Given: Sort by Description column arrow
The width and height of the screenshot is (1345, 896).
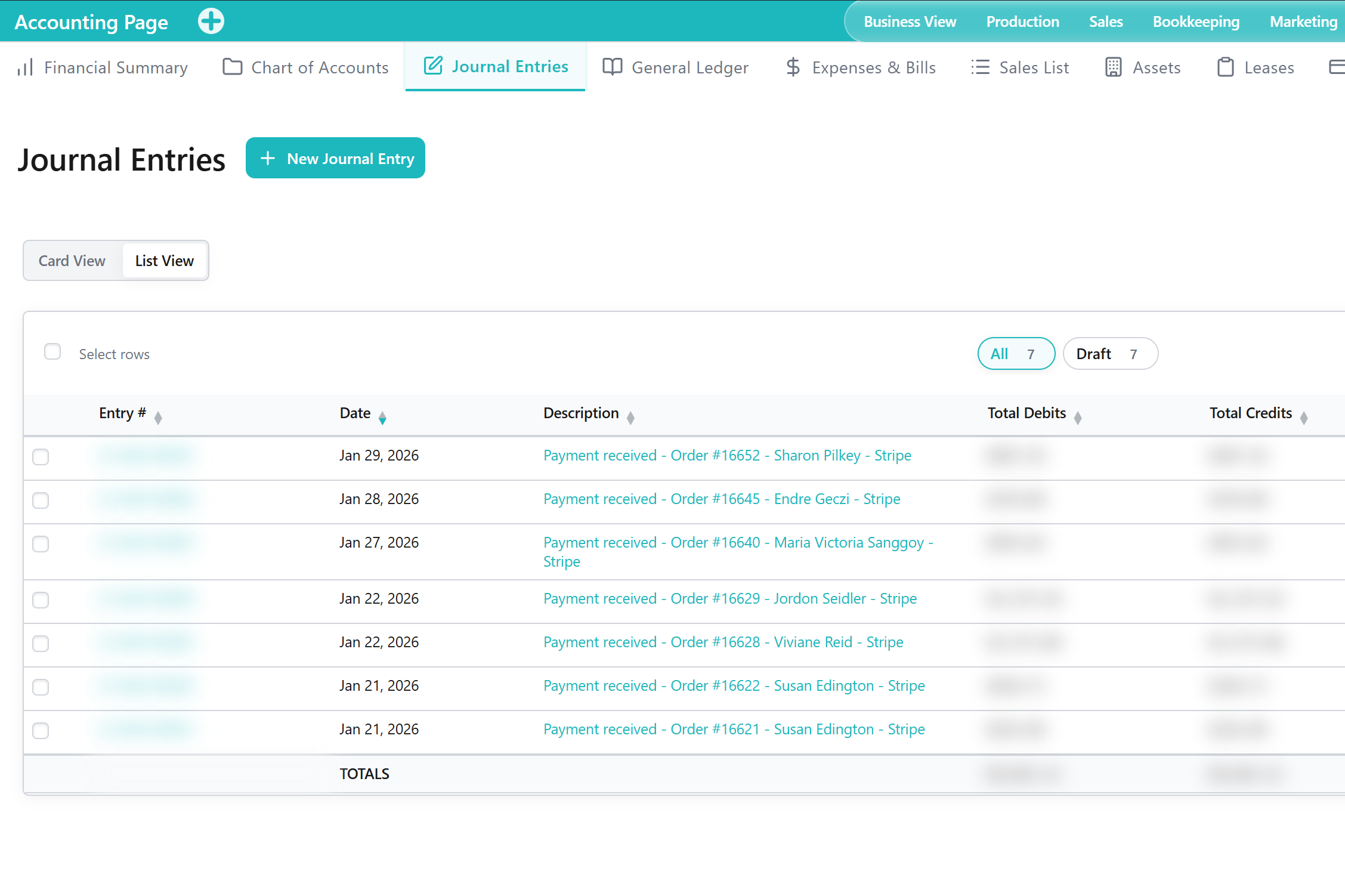Looking at the screenshot, I should click(x=630, y=418).
